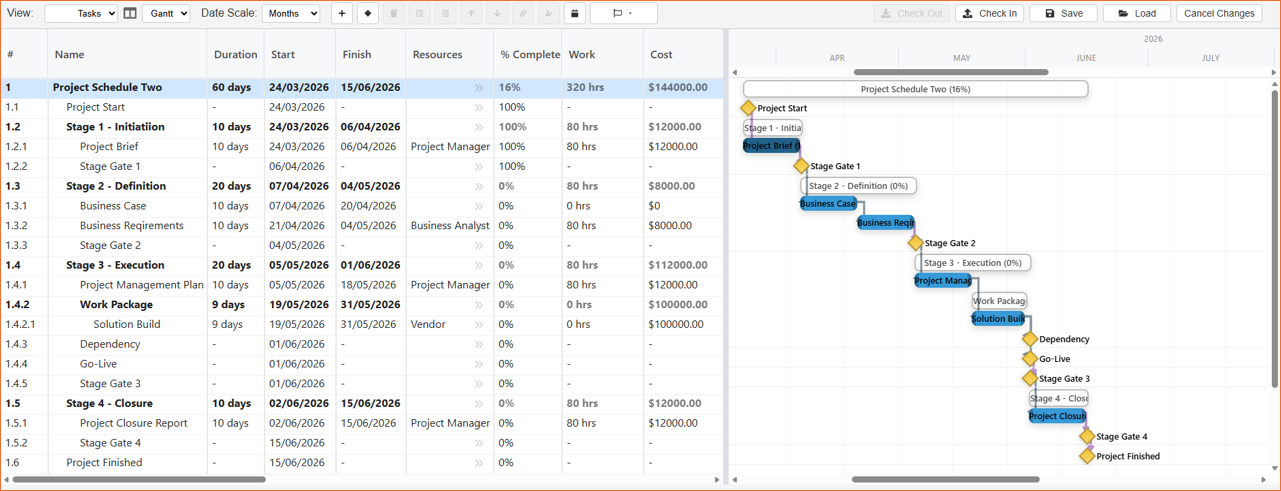
Task: Click the diamond add-milestone icon in the toolbar
Action: [368, 14]
